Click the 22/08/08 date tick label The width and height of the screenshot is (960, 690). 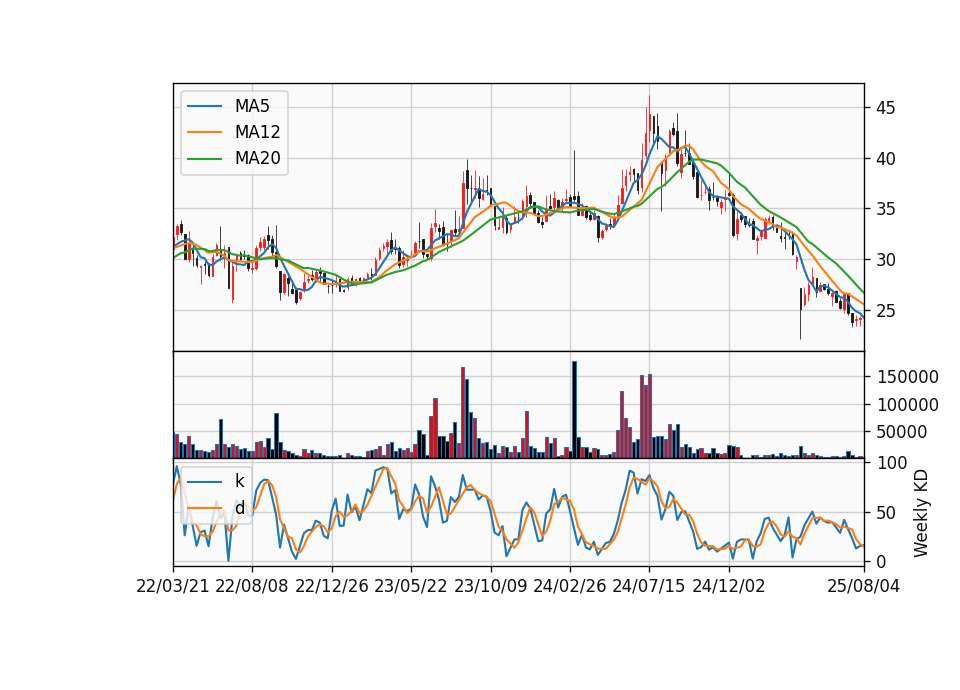tap(252, 586)
